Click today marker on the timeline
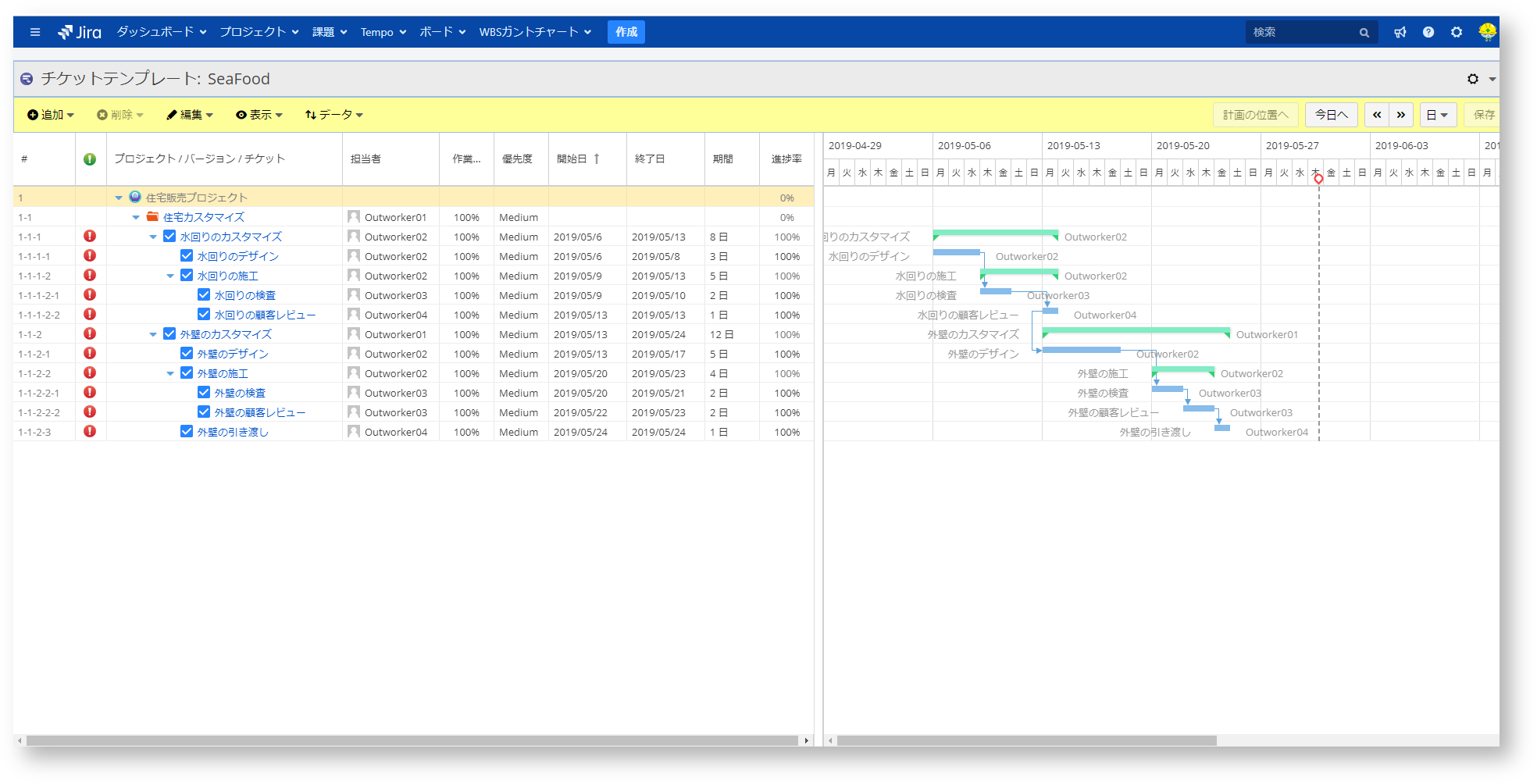The image size is (1537, 784). point(1318,179)
